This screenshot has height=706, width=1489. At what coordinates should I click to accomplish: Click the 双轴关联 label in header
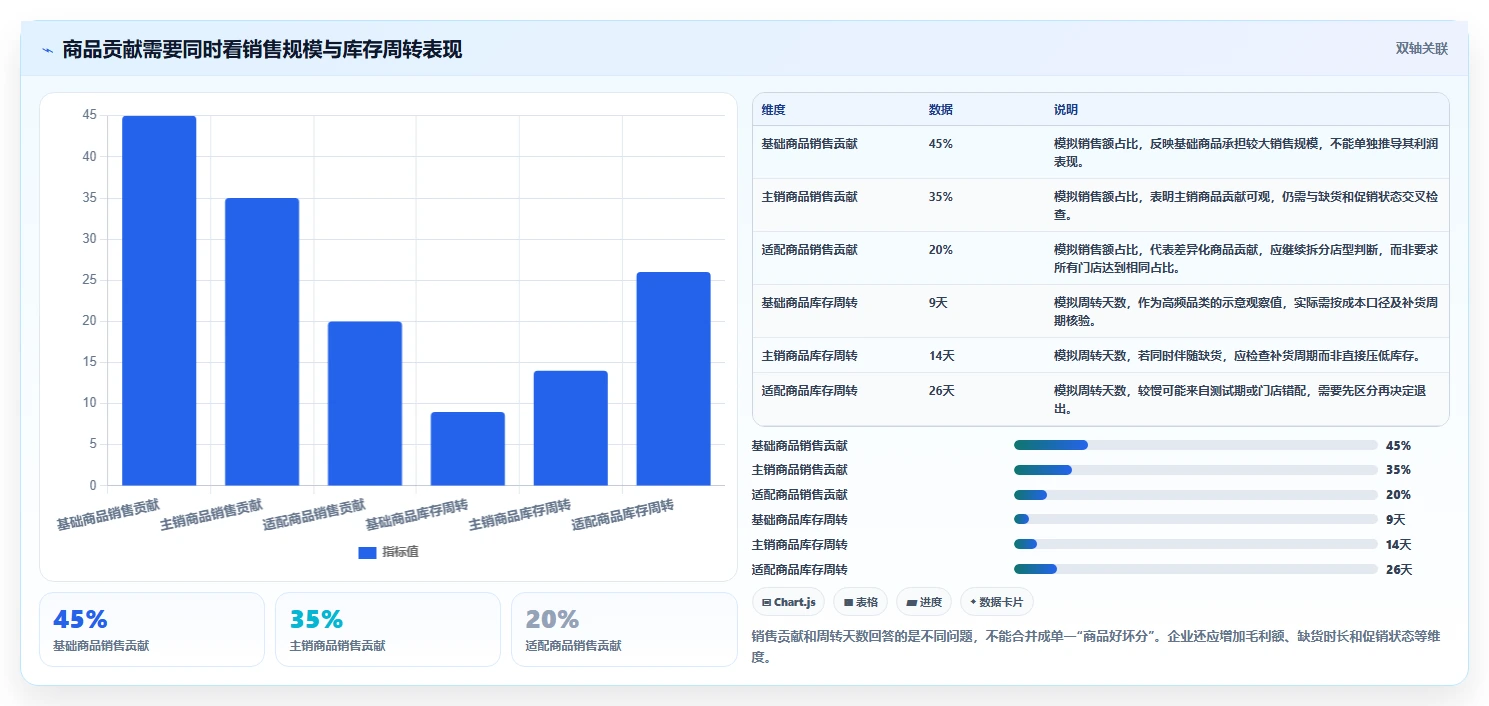click(1421, 49)
